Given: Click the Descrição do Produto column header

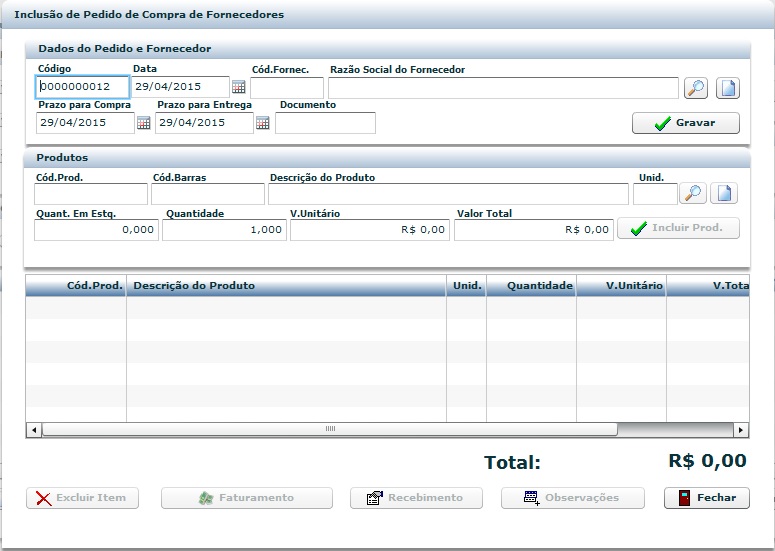Looking at the screenshot, I should coord(285,286).
